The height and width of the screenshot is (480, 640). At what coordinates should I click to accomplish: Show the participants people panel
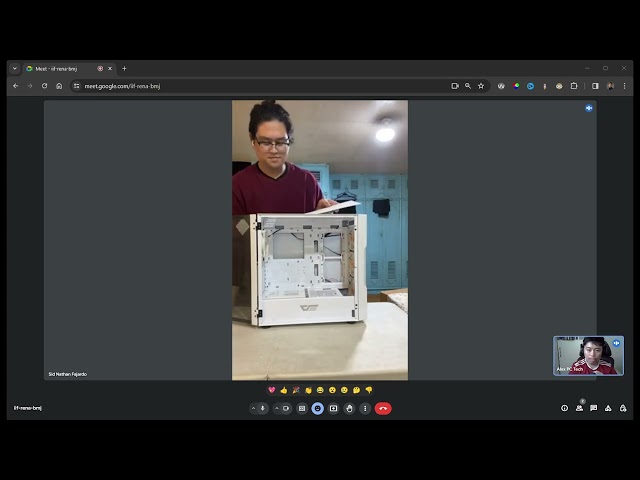click(x=579, y=408)
